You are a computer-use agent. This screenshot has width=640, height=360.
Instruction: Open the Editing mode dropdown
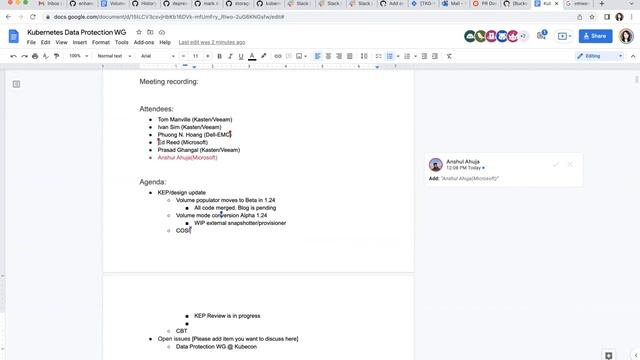pyautogui.click(x=599, y=56)
